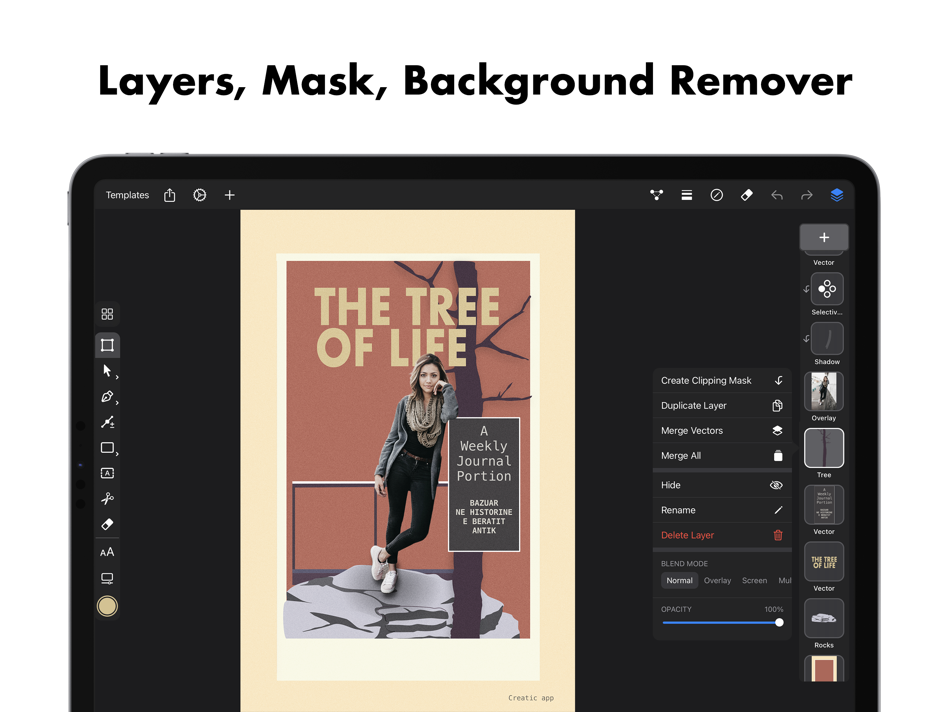Click the clipping arrow beside Shadow layer
950x712 pixels.
pos(806,339)
